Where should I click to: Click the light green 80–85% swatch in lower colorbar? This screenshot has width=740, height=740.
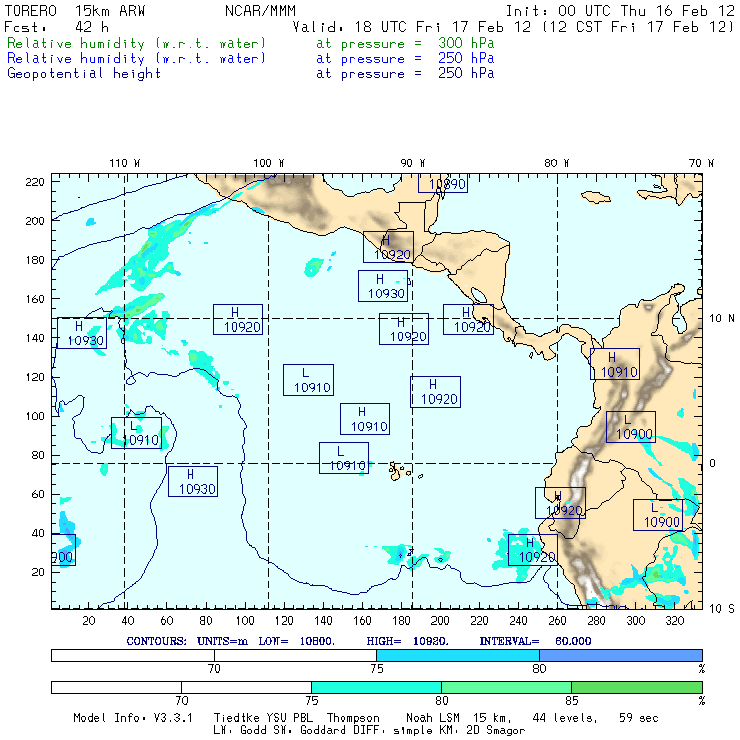click(506, 687)
